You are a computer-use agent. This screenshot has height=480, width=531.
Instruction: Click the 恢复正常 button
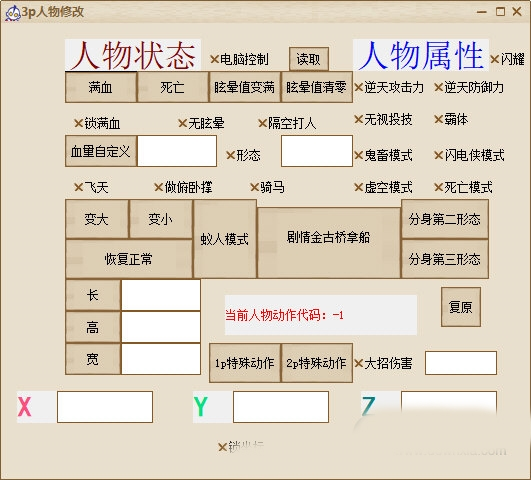pyautogui.click(x=129, y=259)
